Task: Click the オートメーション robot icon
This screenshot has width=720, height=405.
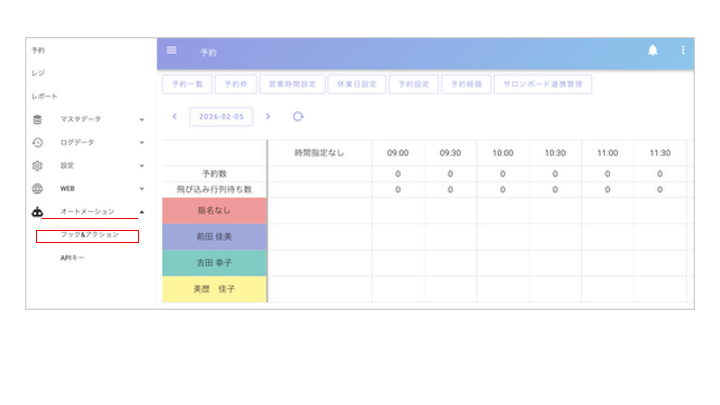Action: (x=37, y=212)
